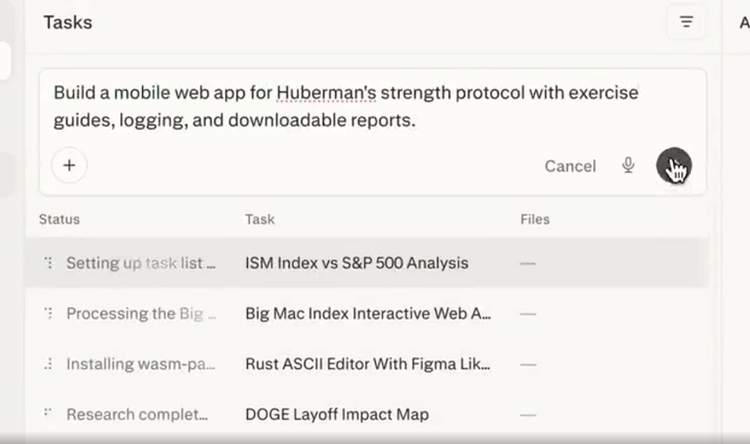The height and width of the screenshot is (444, 750).
Task: Click status icon beside Research complet
Action: tap(48, 414)
